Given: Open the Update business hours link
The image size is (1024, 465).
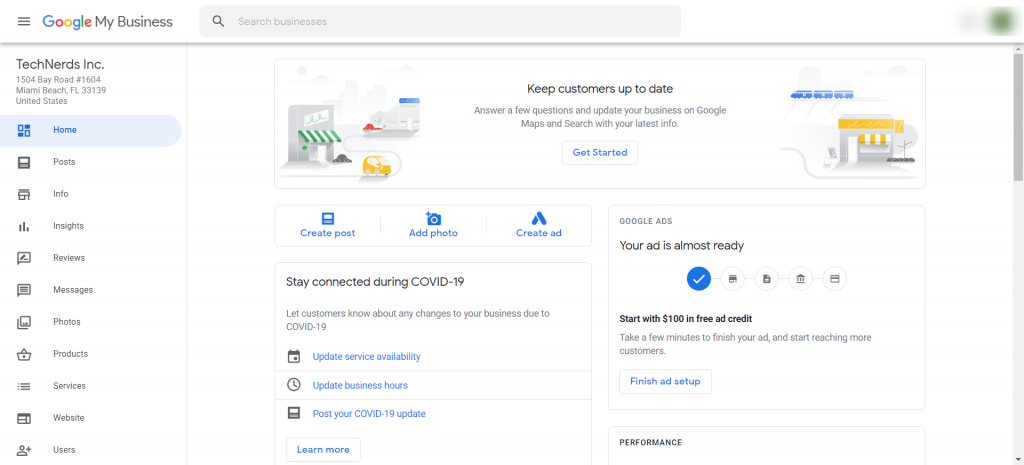Looking at the screenshot, I should click(x=360, y=385).
